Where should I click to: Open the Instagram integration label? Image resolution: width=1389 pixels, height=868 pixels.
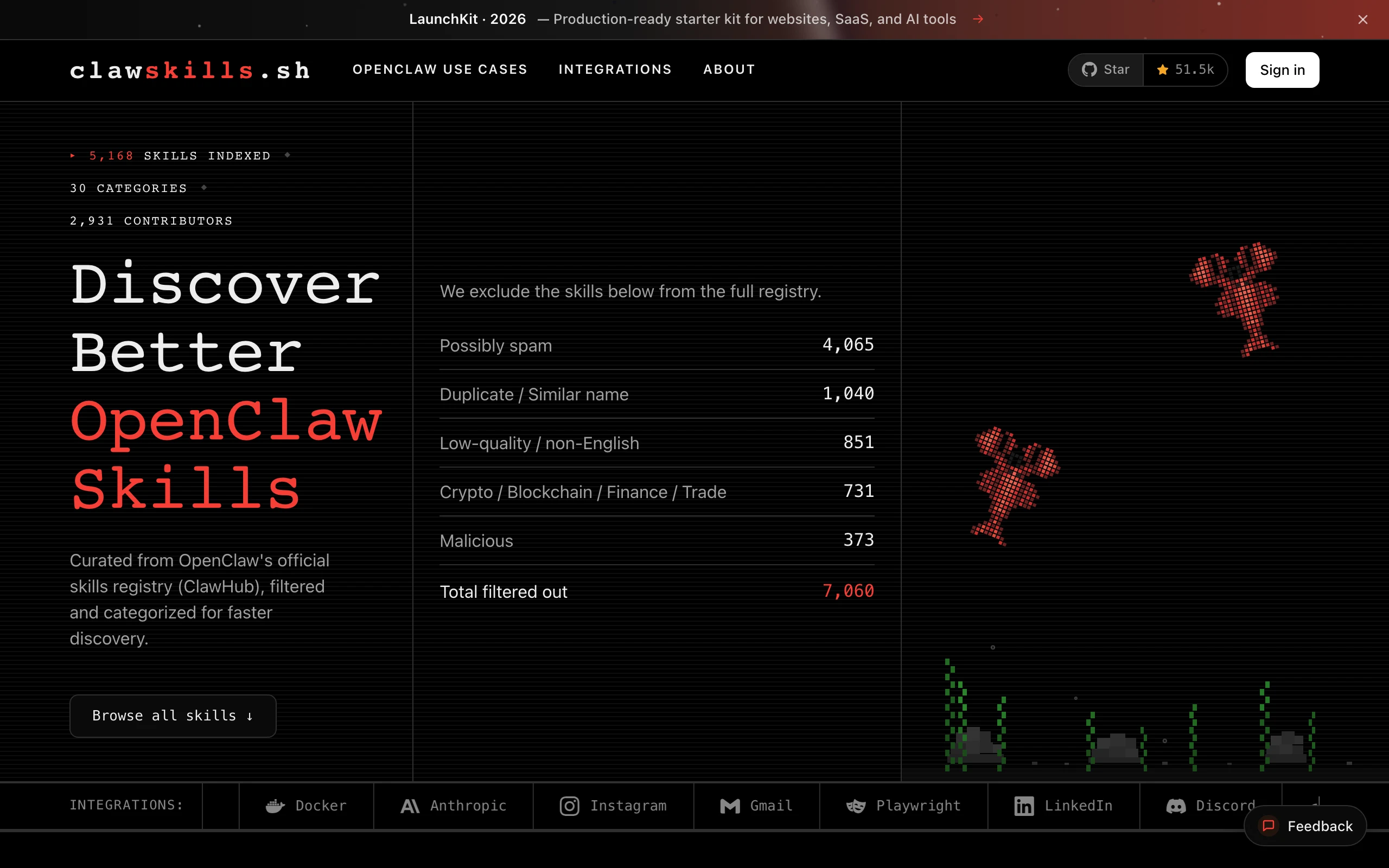(x=628, y=806)
